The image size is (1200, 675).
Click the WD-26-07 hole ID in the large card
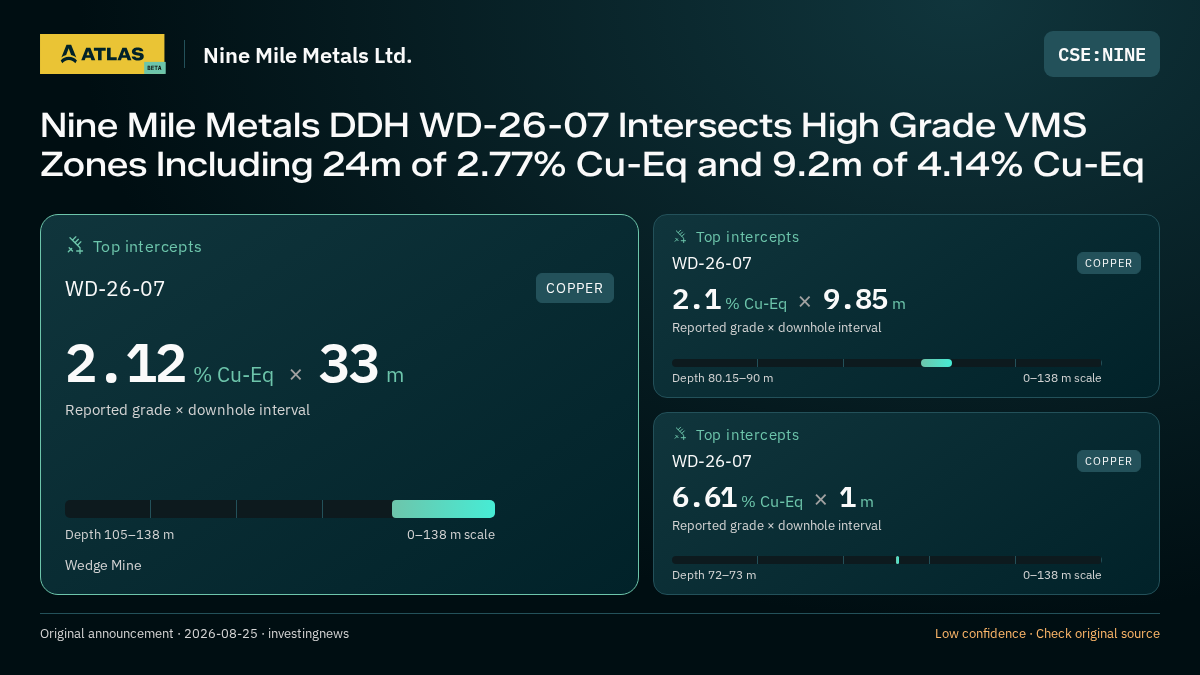[115, 289]
